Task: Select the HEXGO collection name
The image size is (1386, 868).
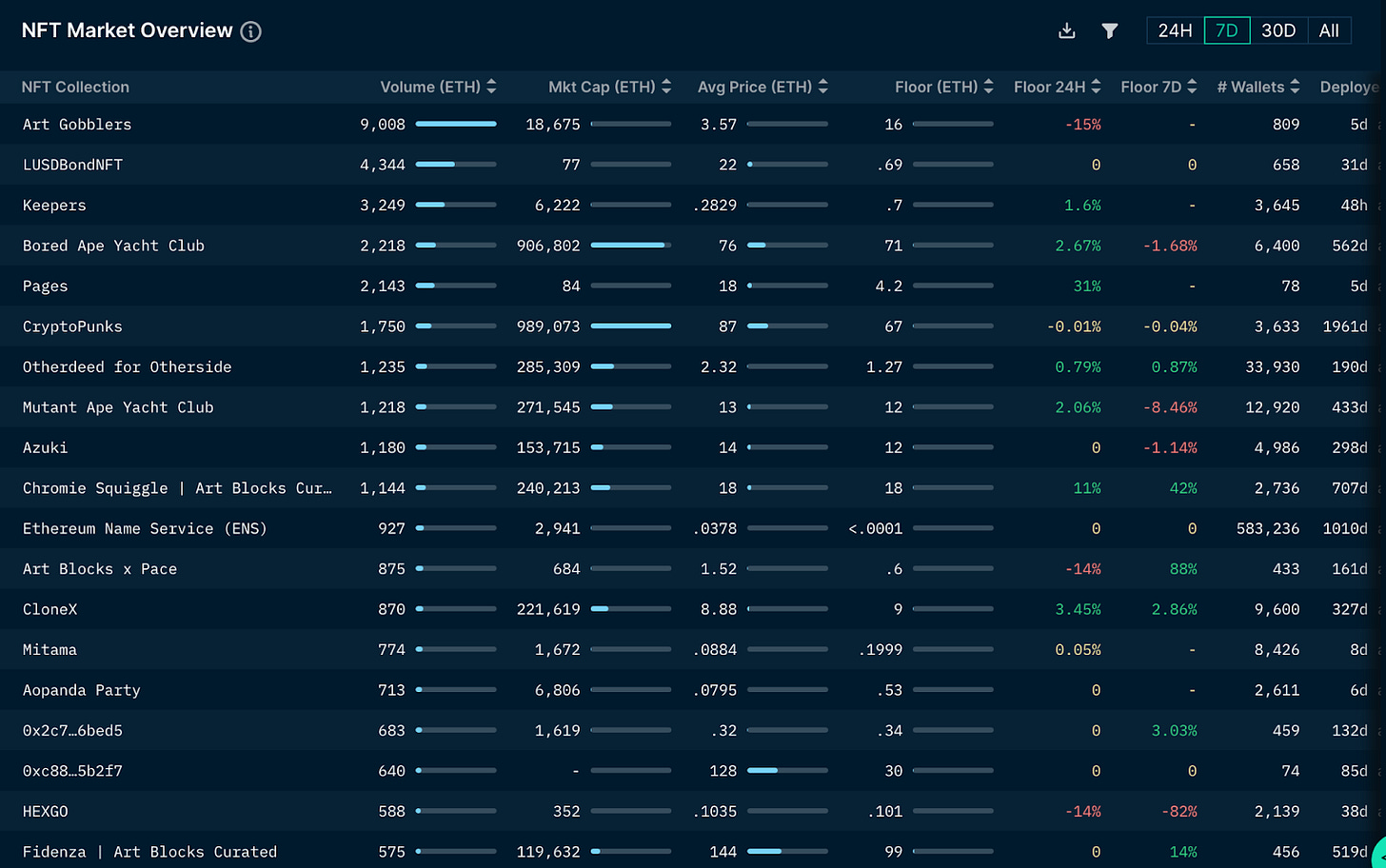Action: 45,812
